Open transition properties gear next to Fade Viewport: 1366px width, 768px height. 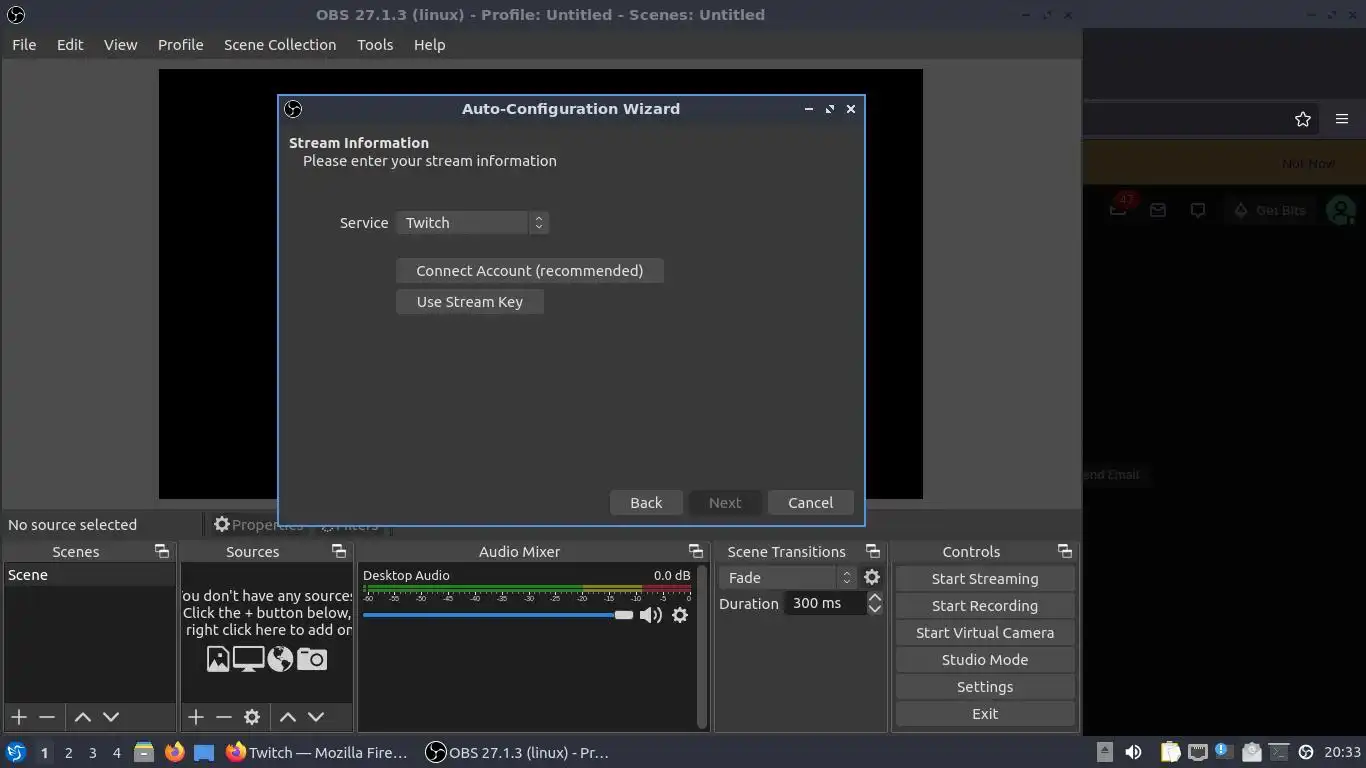pyautogui.click(x=872, y=577)
